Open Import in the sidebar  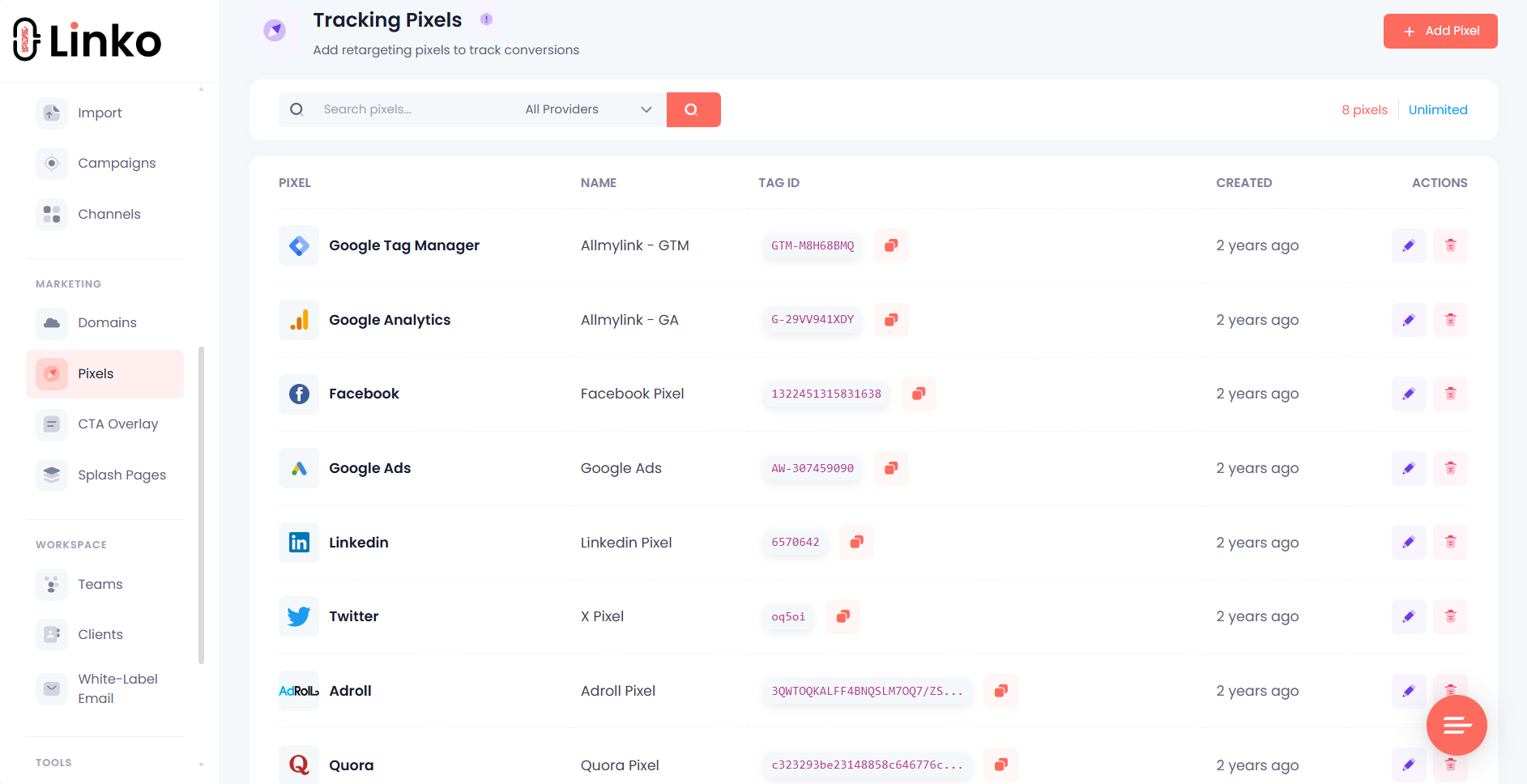tap(105, 113)
